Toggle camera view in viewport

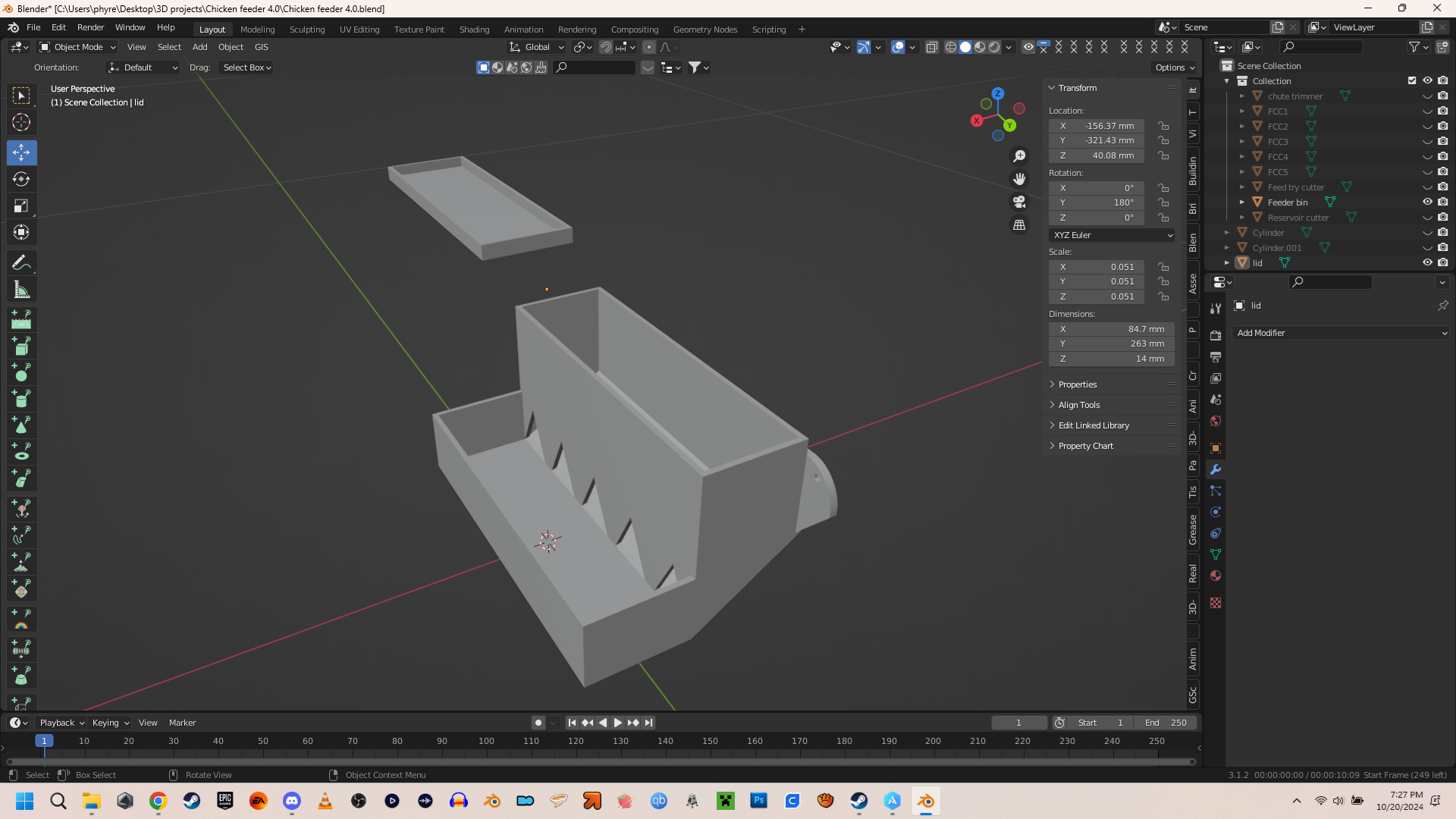pyautogui.click(x=1019, y=202)
